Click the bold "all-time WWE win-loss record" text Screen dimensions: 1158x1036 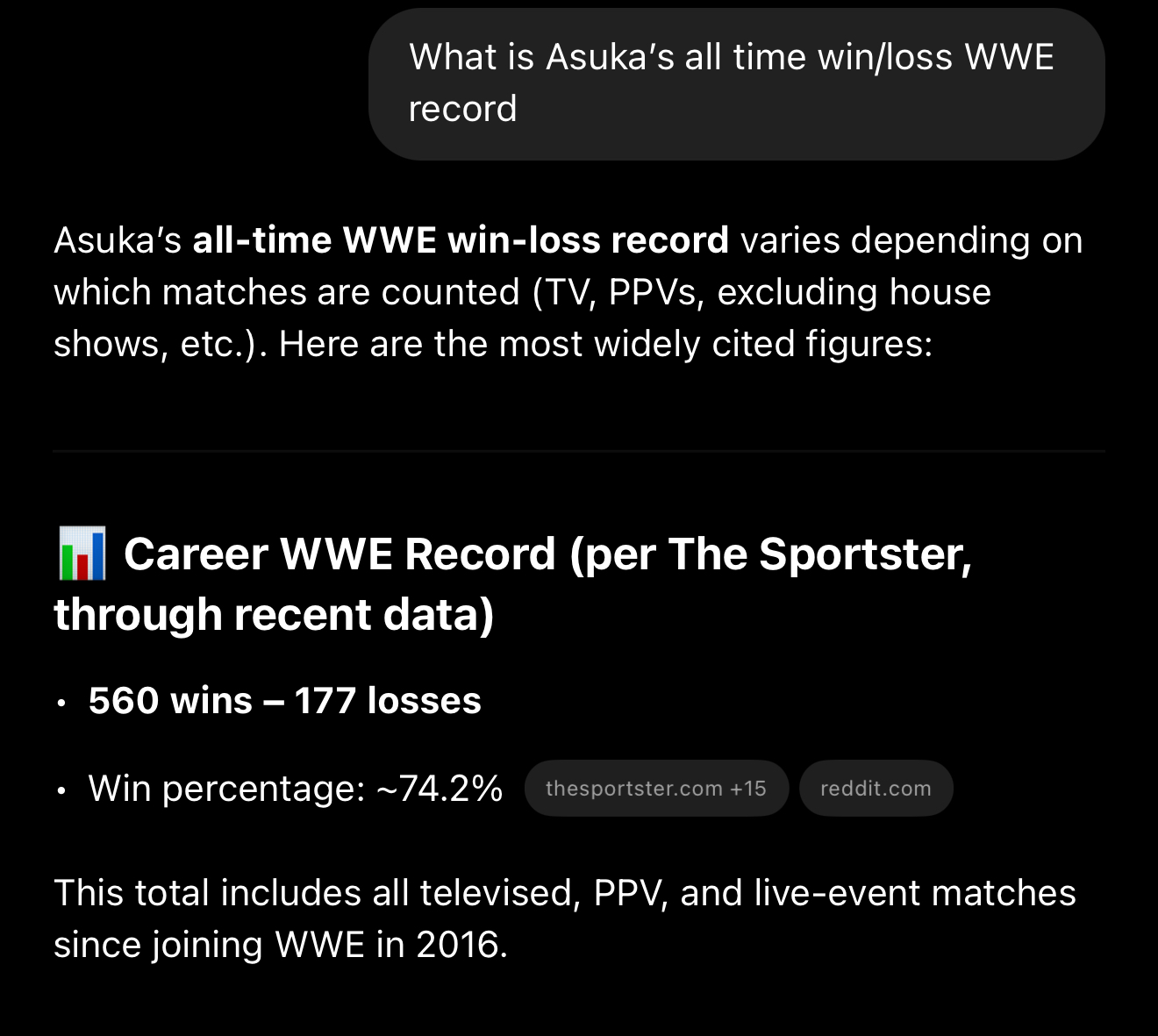tap(460, 240)
